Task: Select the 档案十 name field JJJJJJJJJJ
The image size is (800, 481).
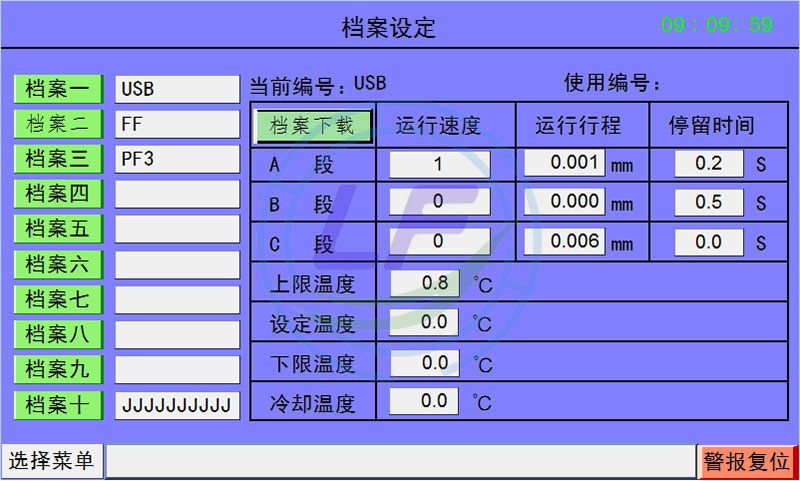Action: pyautogui.click(x=177, y=405)
